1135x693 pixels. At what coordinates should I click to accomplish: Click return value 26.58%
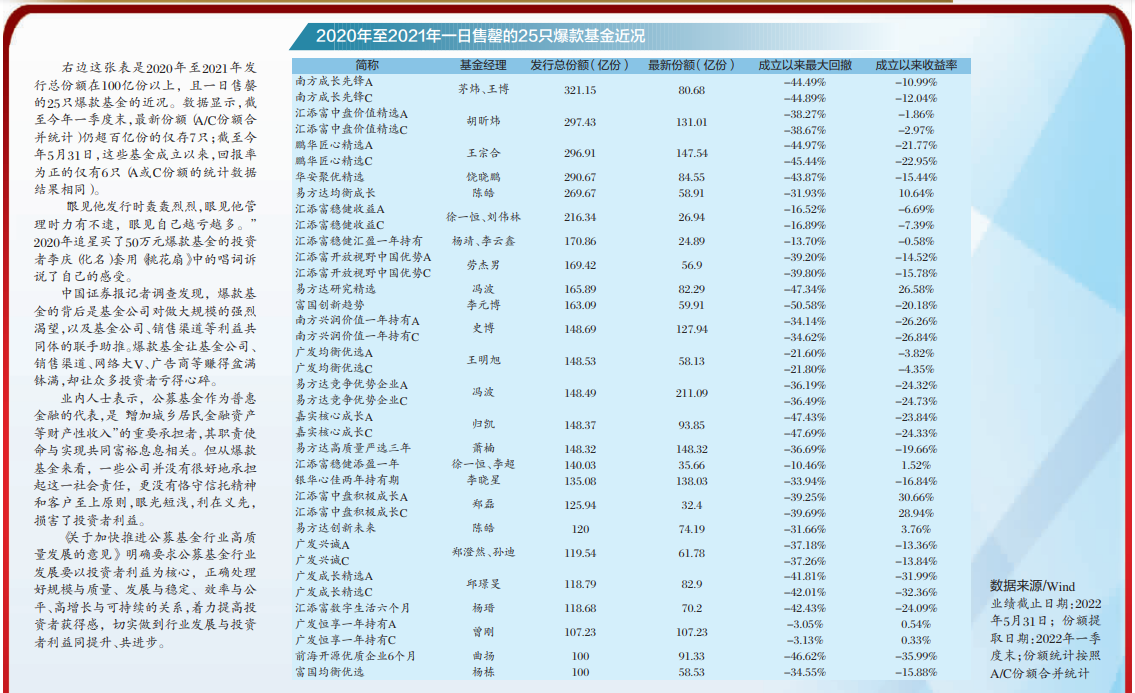(x=916, y=289)
